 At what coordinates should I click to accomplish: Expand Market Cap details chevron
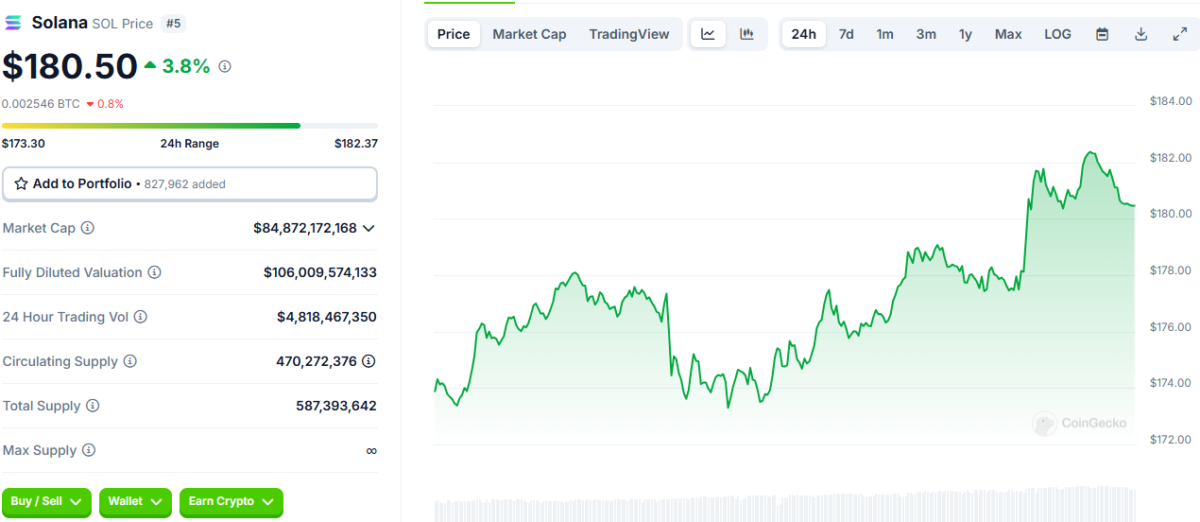[x=369, y=228]
